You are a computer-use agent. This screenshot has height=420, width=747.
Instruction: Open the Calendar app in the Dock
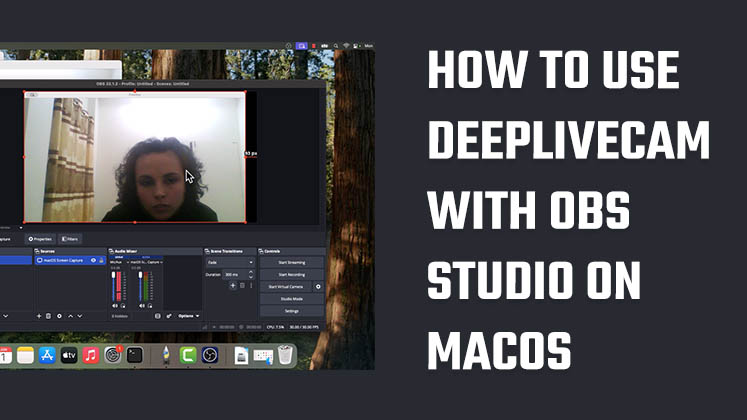click(5, 355)
